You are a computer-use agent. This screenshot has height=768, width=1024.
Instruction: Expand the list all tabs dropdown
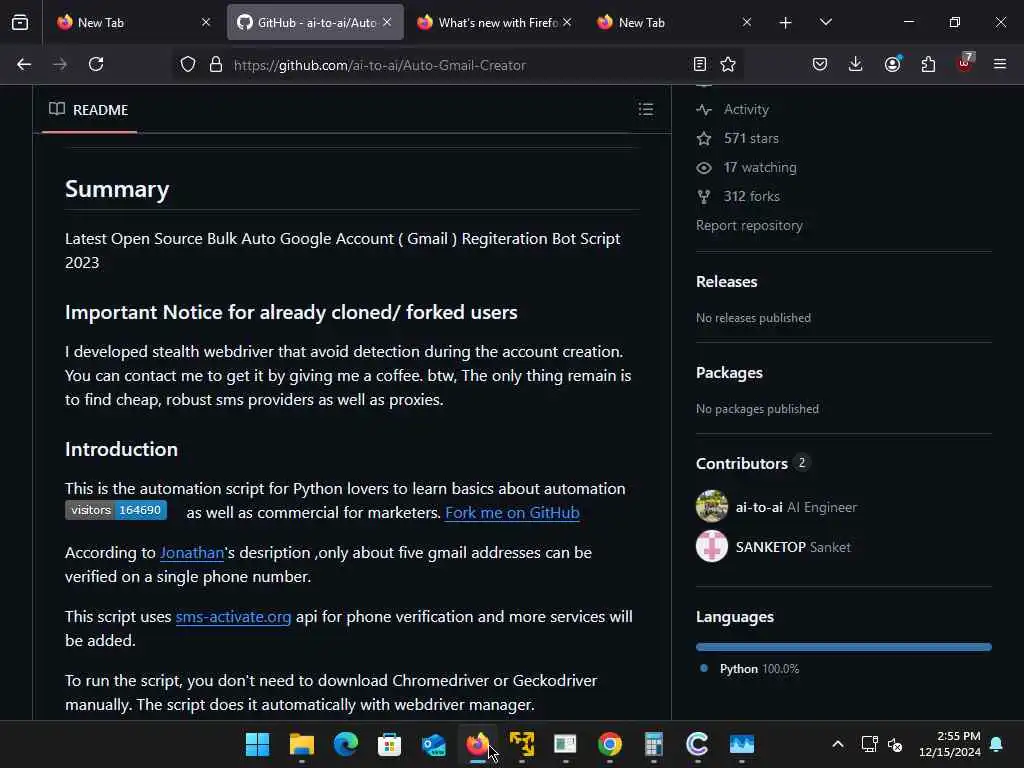pyautogui.click(x=825, y=23)
